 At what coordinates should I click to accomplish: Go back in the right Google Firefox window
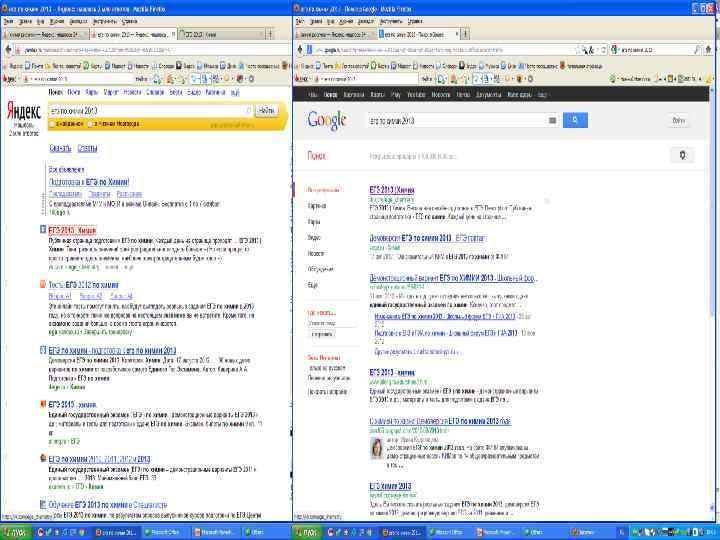tap(300, 49)
